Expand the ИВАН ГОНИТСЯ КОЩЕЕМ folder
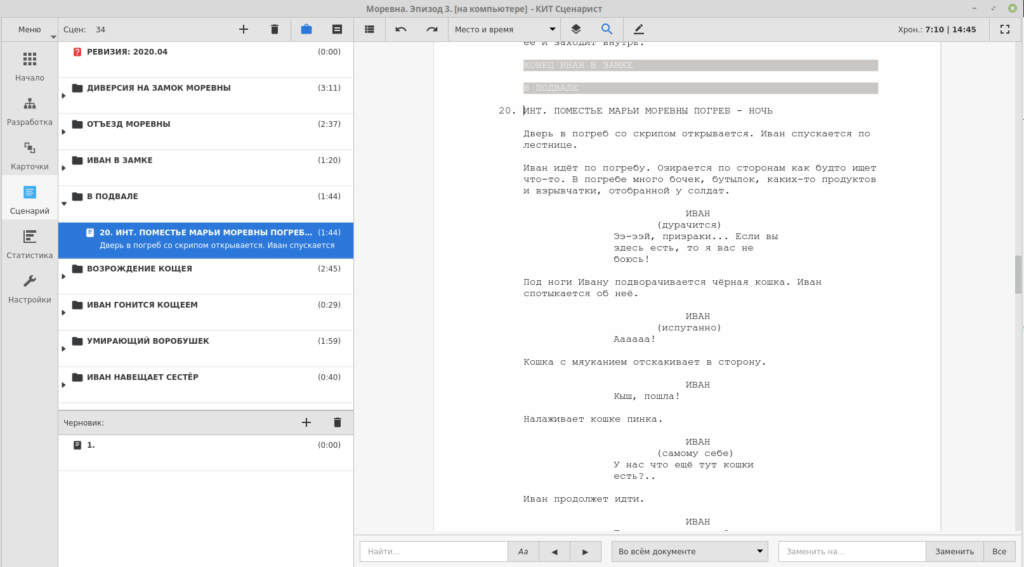 click(x=63, y=312)
